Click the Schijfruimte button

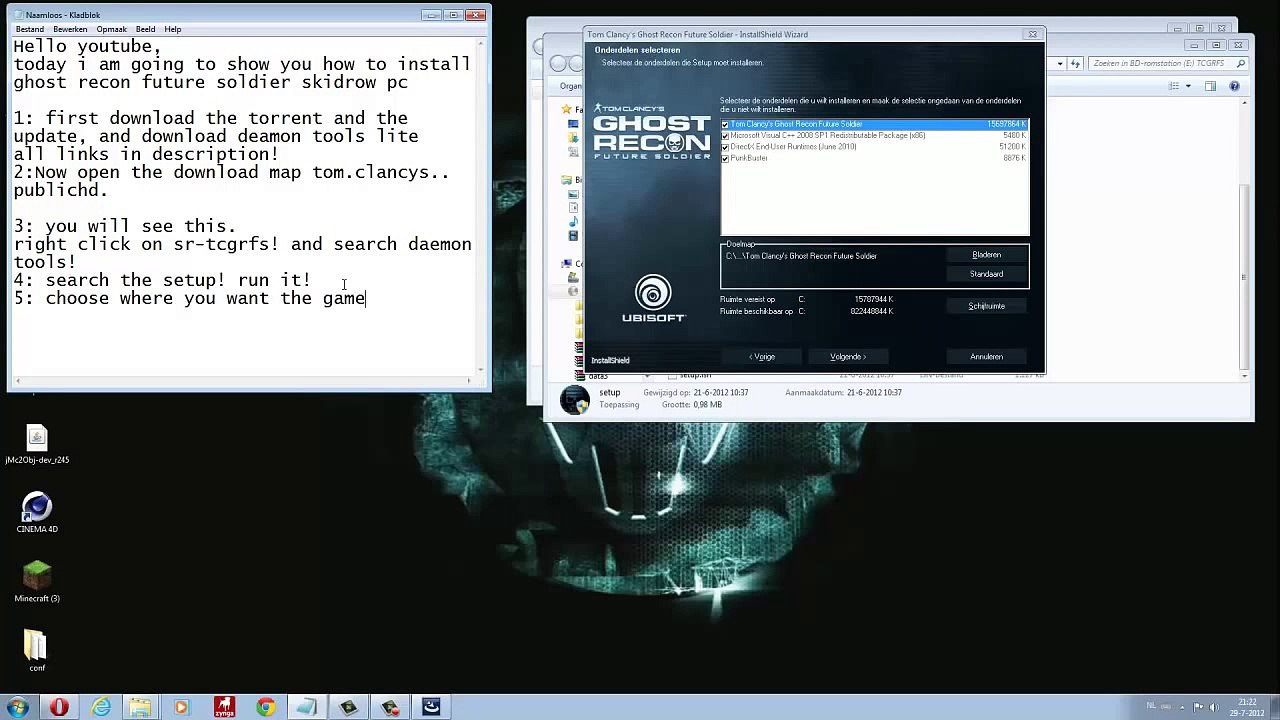[x=986, y=306]
